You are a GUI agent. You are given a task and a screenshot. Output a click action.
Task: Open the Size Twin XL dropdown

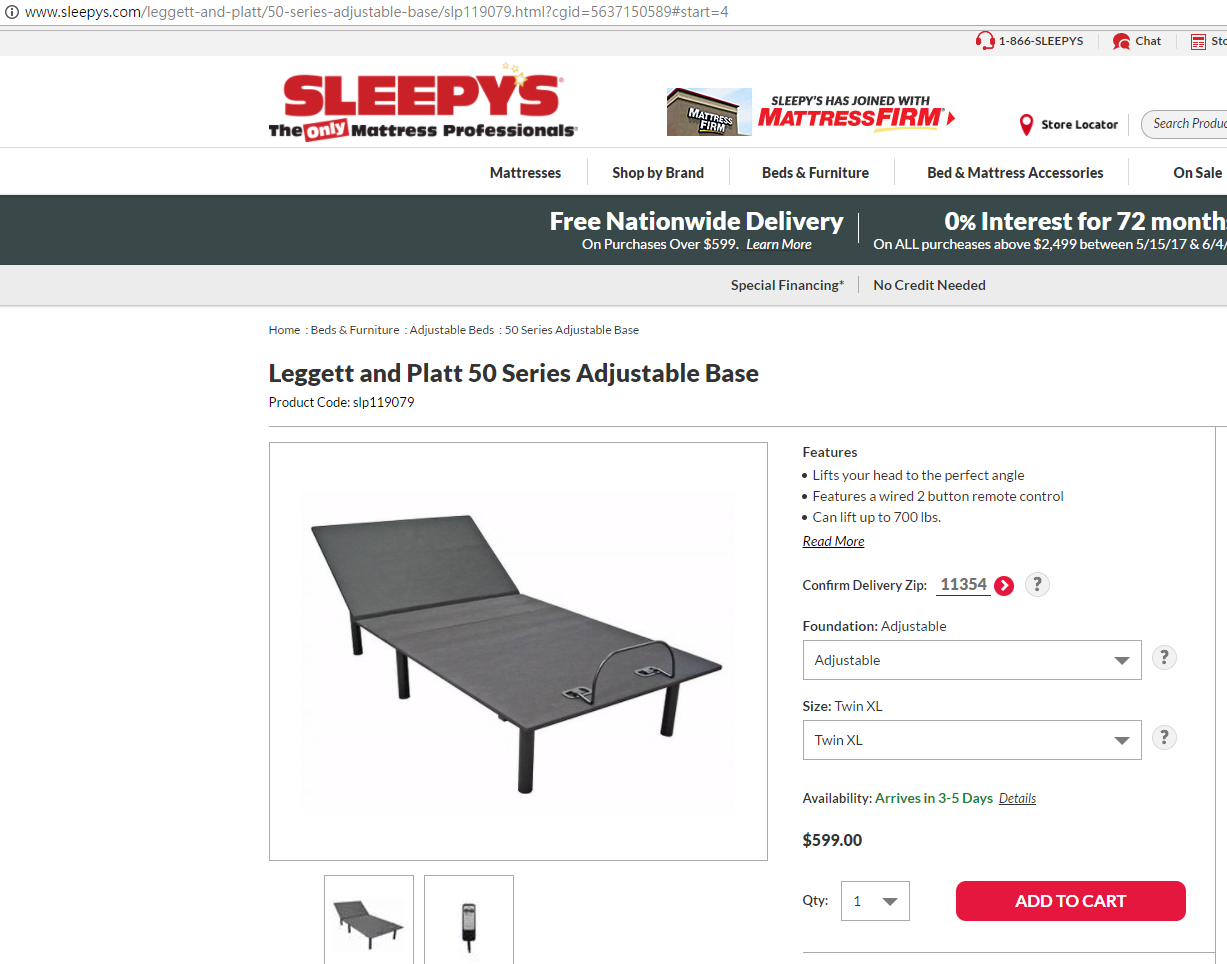972,740
